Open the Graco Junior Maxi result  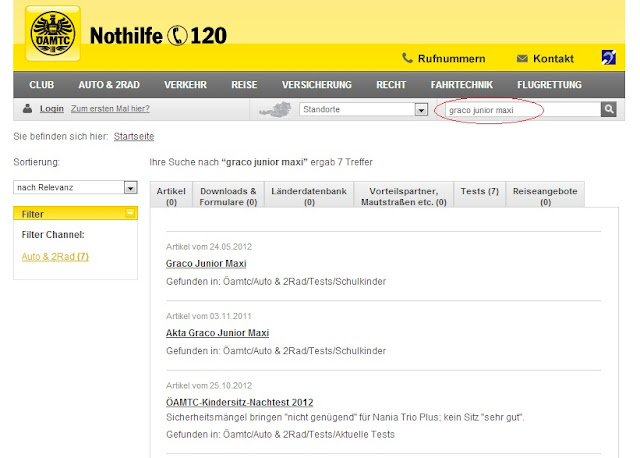click(206, 263)
